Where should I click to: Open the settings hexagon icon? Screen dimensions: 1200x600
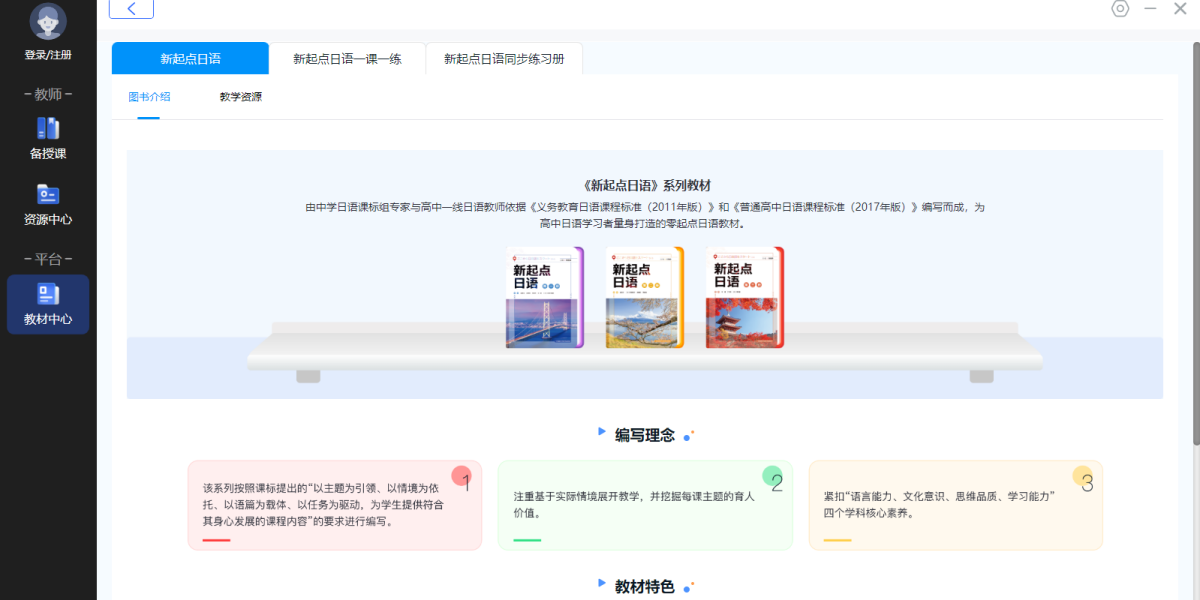[1120, 9]
